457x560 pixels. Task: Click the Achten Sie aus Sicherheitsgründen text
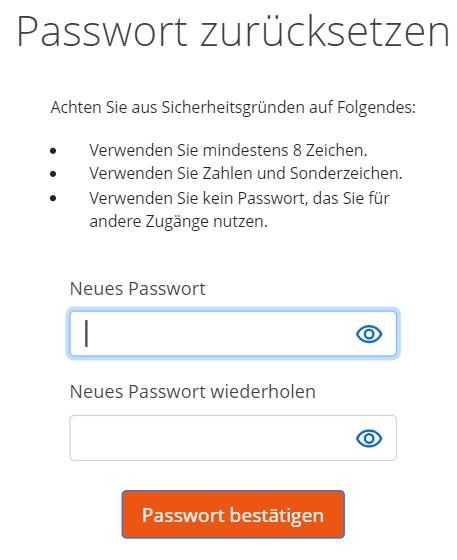(233, 108)
